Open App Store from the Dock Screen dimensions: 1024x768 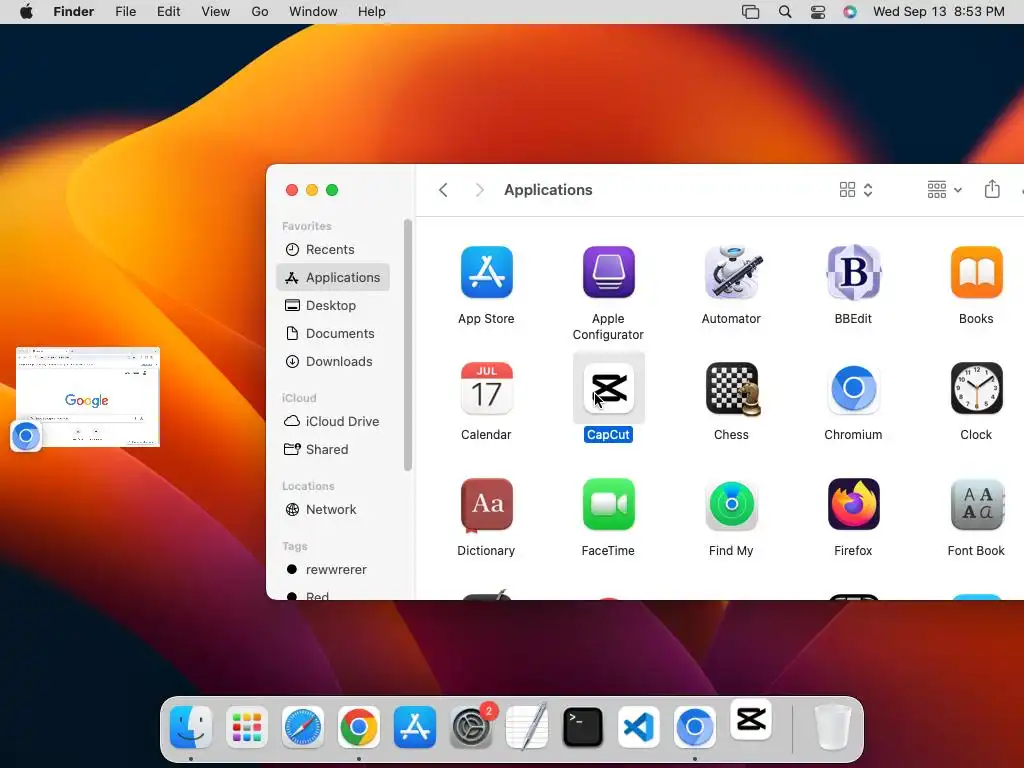tap(415, 727)
